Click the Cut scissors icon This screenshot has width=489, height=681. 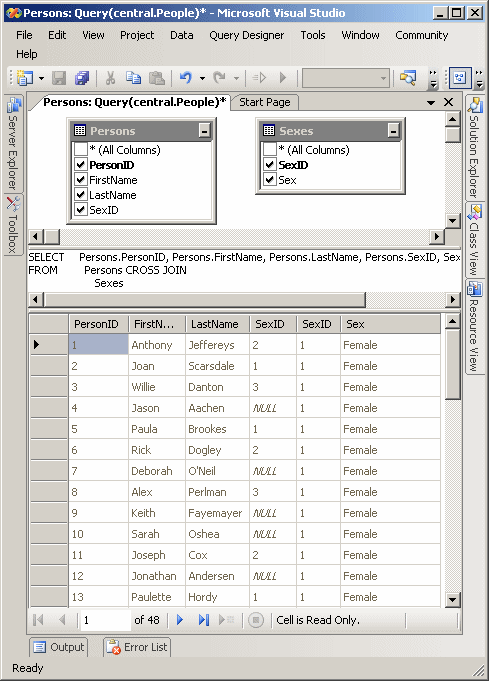[110, 78]
